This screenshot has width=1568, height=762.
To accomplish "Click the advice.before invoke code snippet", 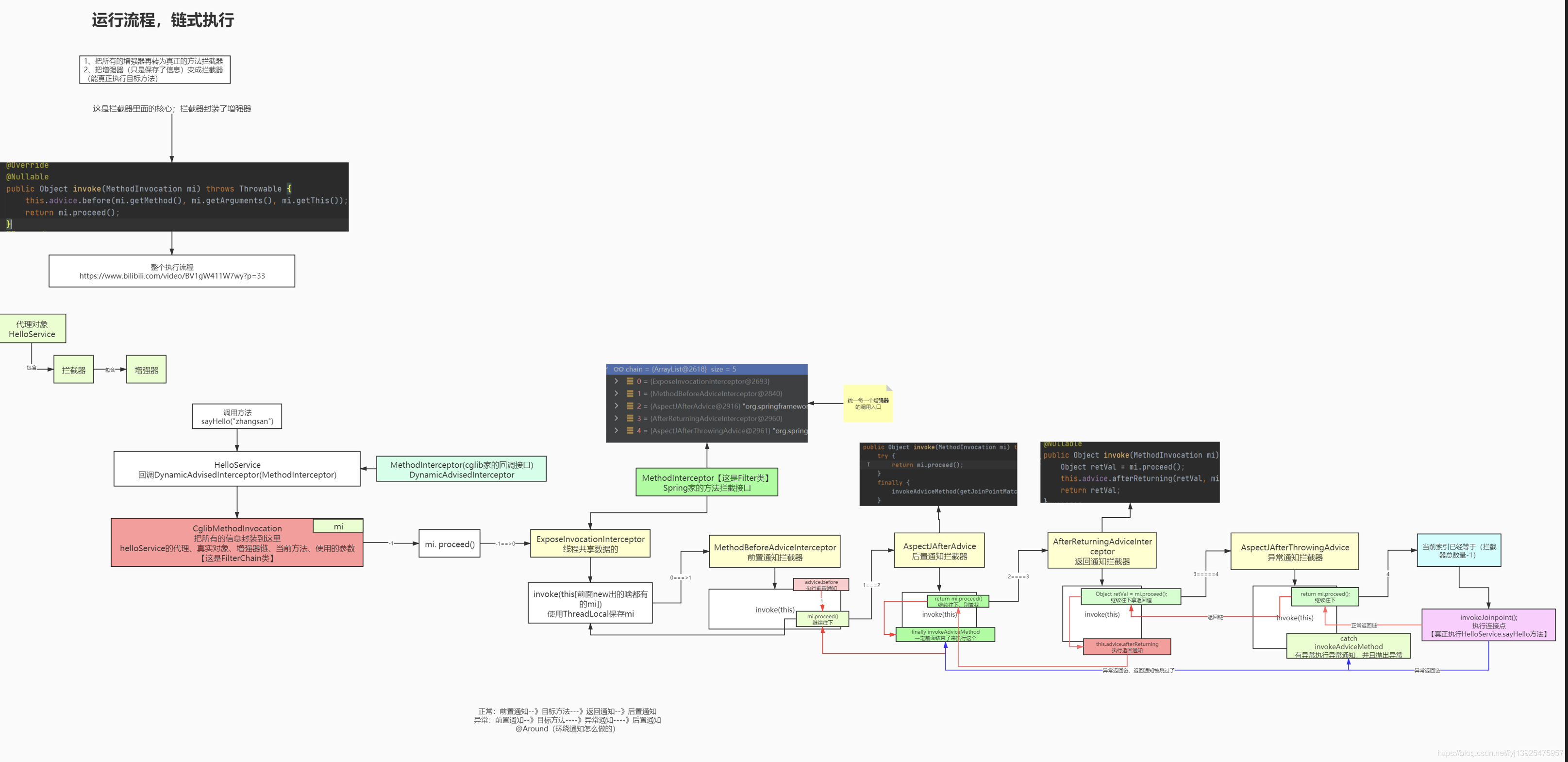I will point(174,197).
